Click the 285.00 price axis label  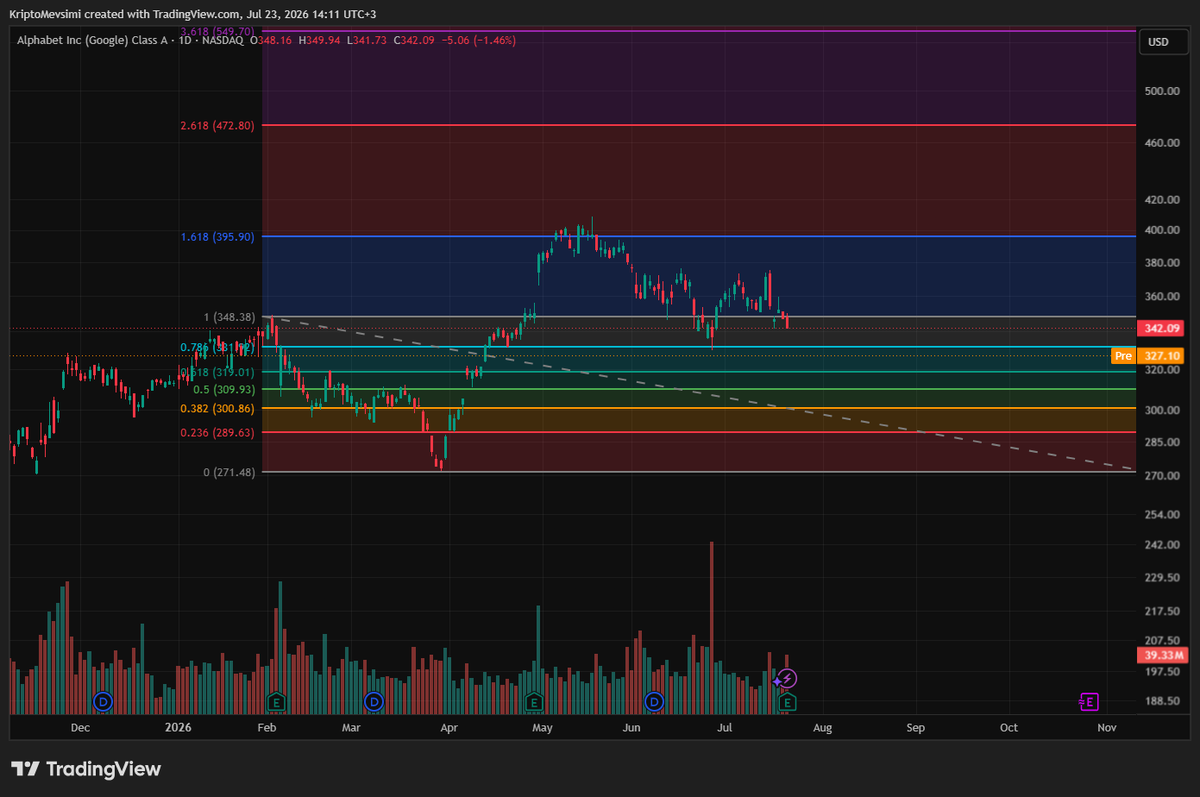pos(1162,442)
